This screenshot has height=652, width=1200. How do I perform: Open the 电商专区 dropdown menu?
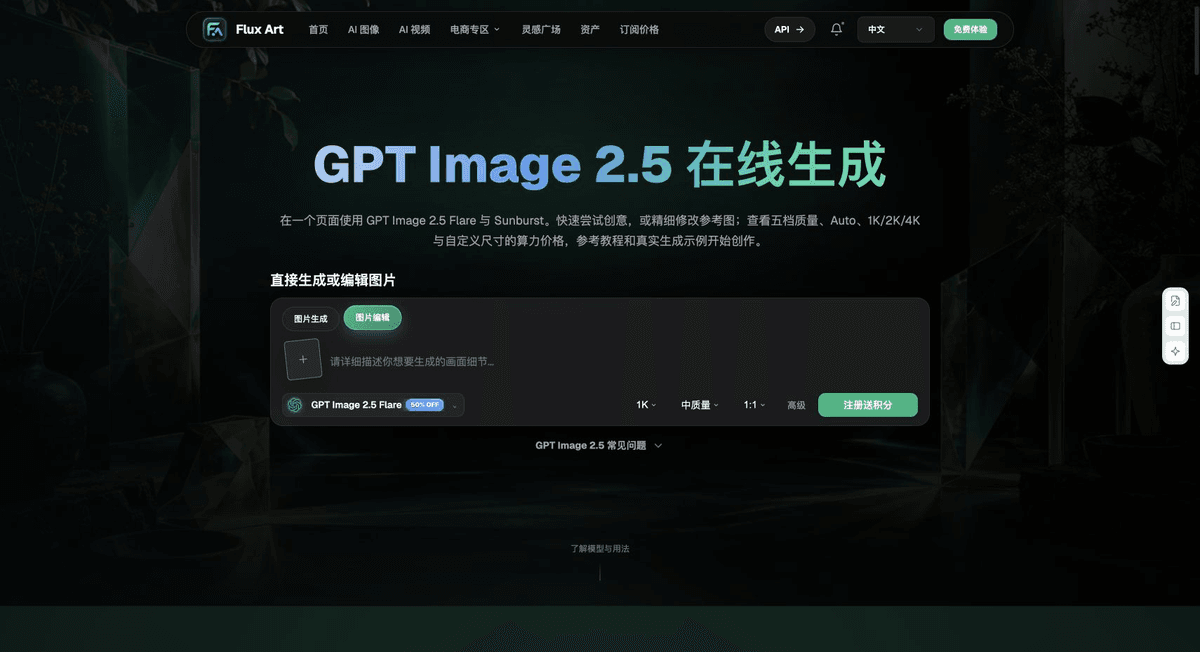pos(475,29)
